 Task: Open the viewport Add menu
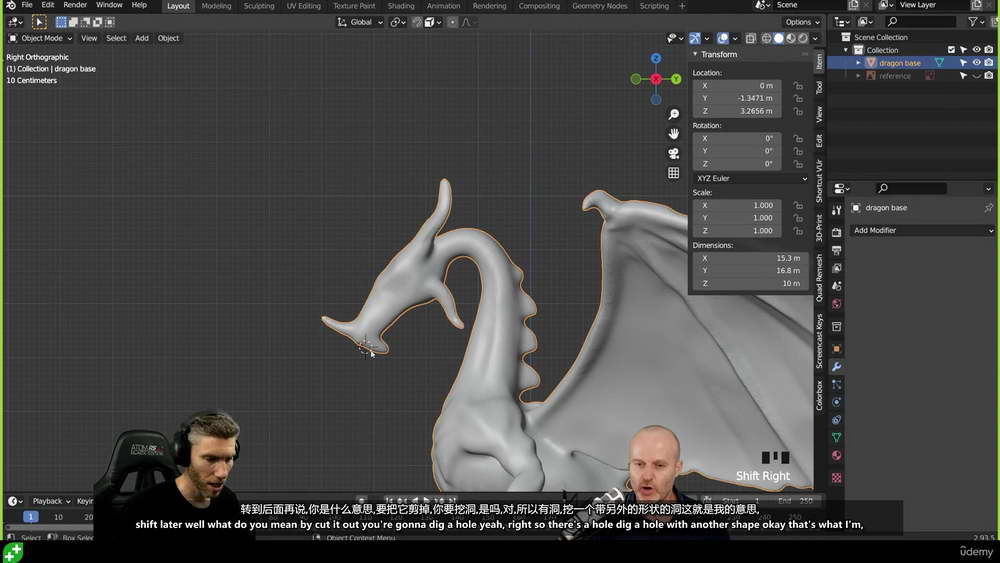tap(142, 38)
